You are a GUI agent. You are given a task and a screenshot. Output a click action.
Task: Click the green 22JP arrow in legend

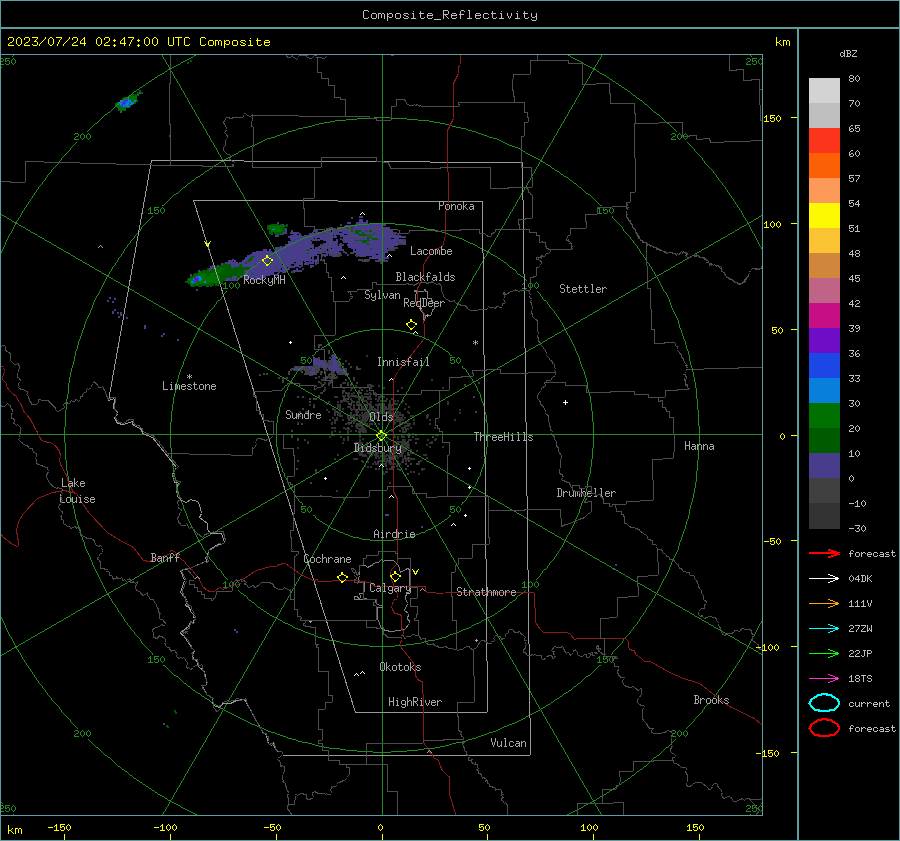click(824, 653)
